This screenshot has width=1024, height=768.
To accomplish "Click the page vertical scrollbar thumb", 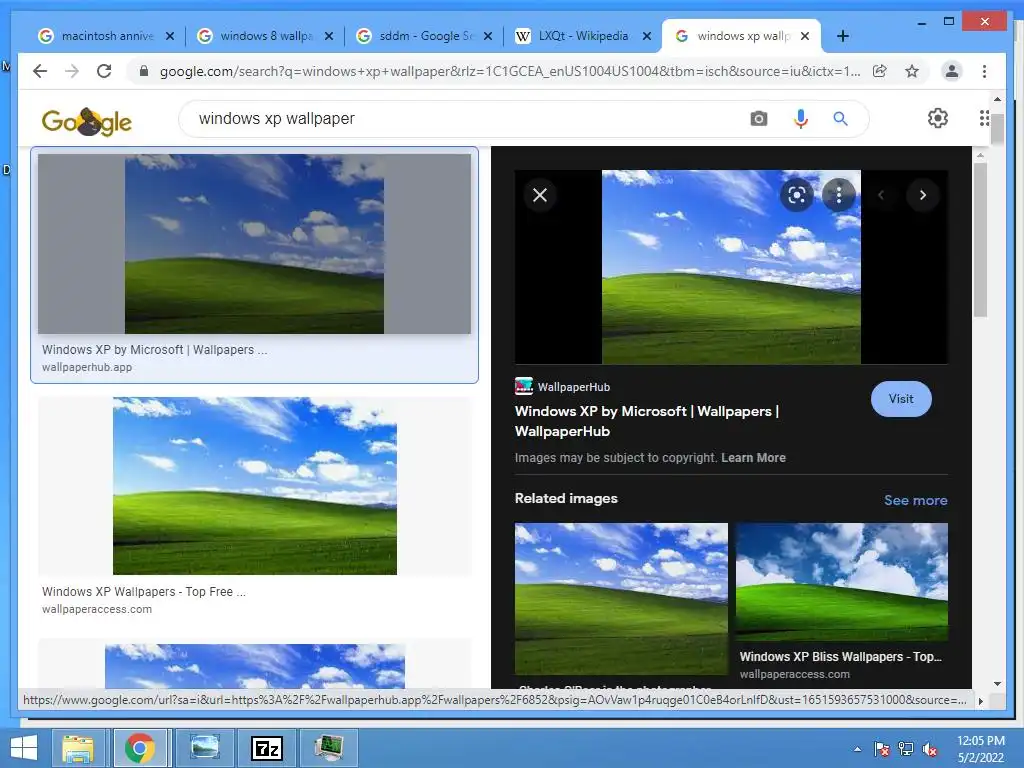I will point(997,129).
